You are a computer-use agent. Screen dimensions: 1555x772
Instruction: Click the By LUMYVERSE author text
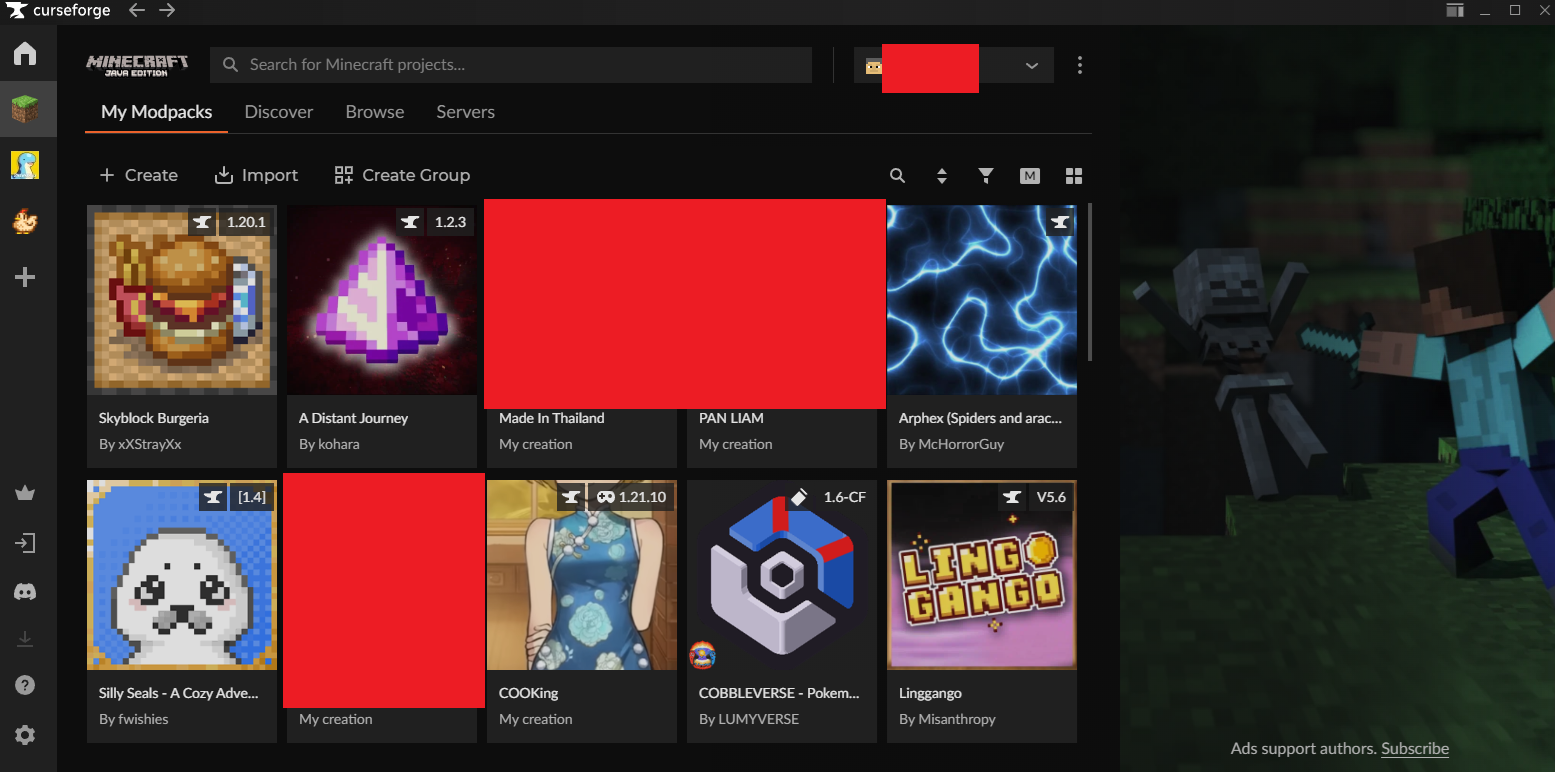749,719
